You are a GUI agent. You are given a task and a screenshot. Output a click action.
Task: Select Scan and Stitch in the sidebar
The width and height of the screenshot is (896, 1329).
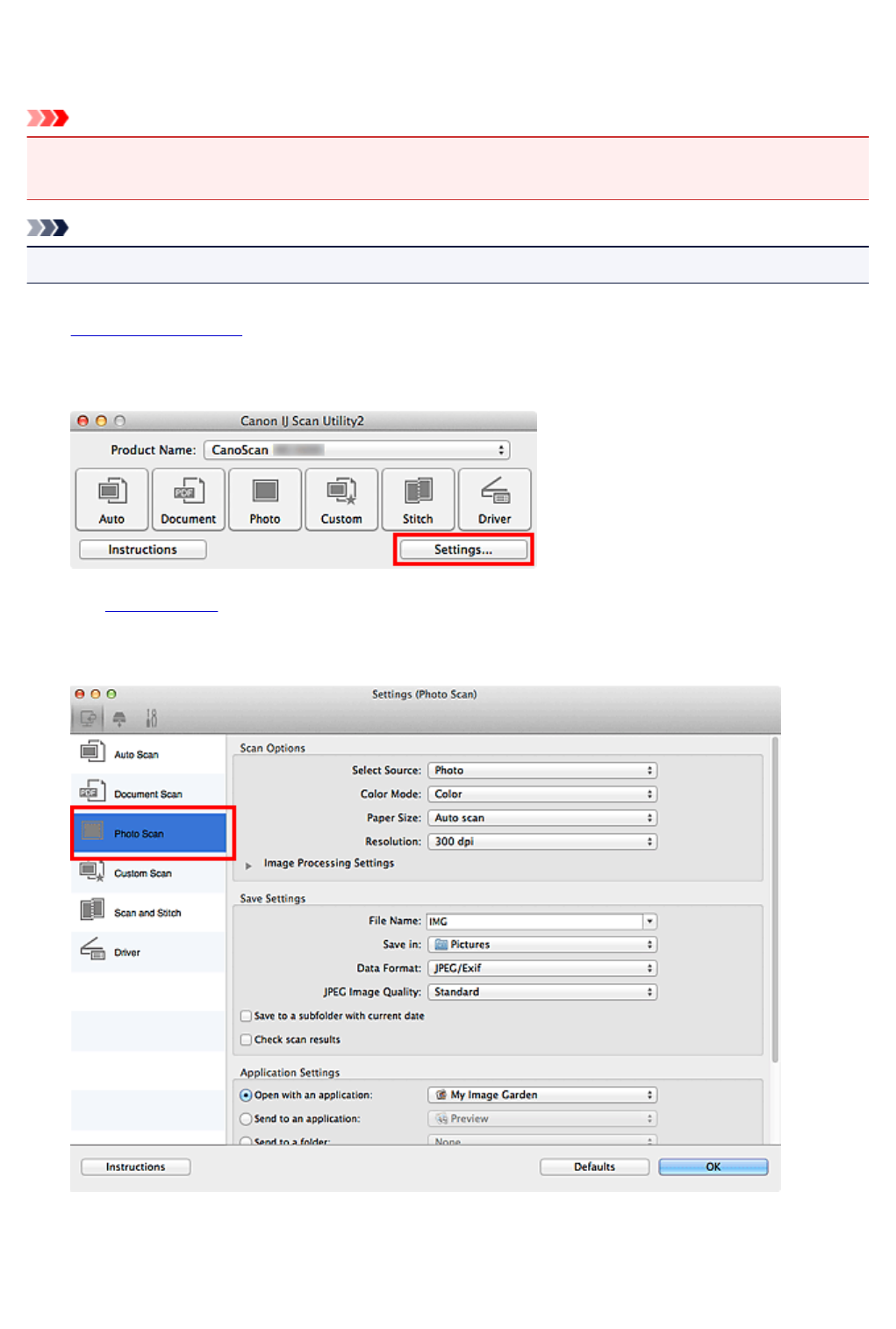(148, 913)
